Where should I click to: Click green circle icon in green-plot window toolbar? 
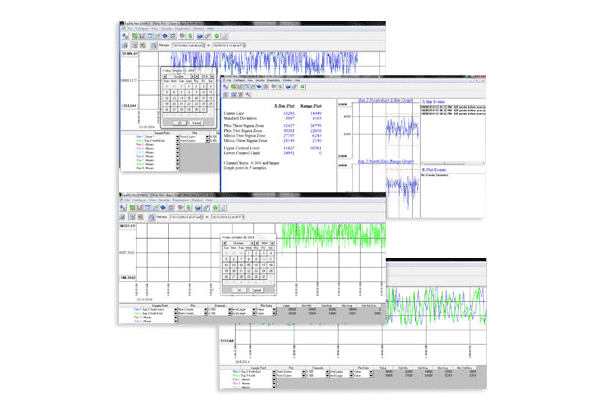click(x=215, y=208)
